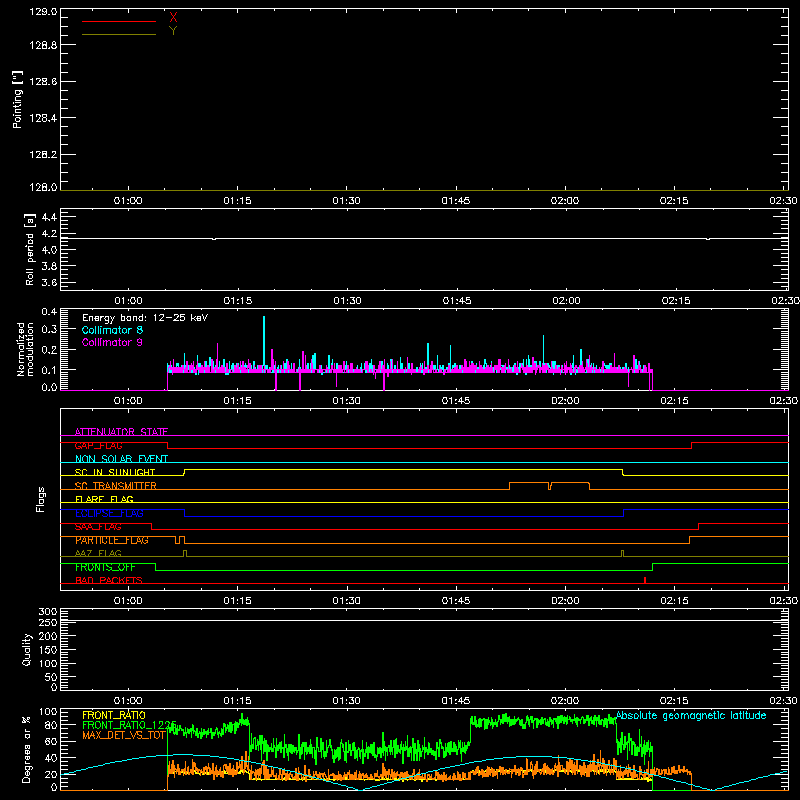The height and width of the screenshot is (800, 800).
Task: Click the 'Roll period [s]' axis title
Action: (30, 249)
